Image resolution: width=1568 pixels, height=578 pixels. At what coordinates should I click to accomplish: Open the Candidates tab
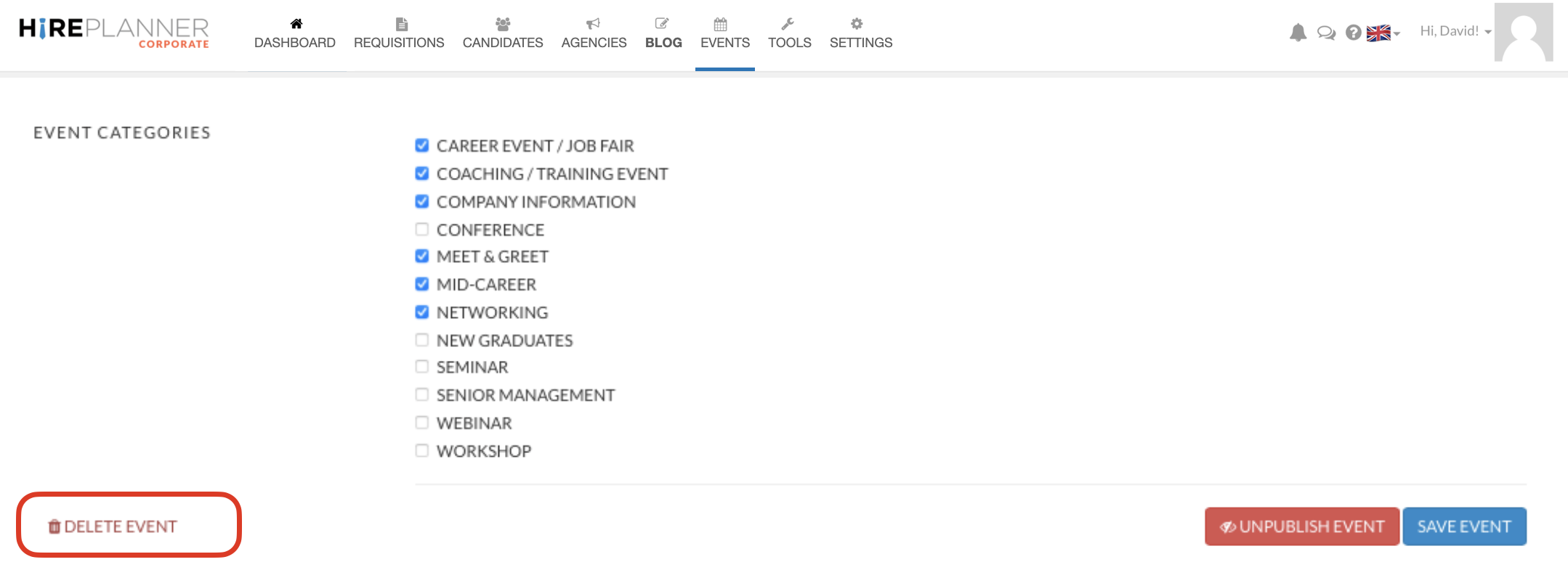pyautogui.click(x=503, y=33)
